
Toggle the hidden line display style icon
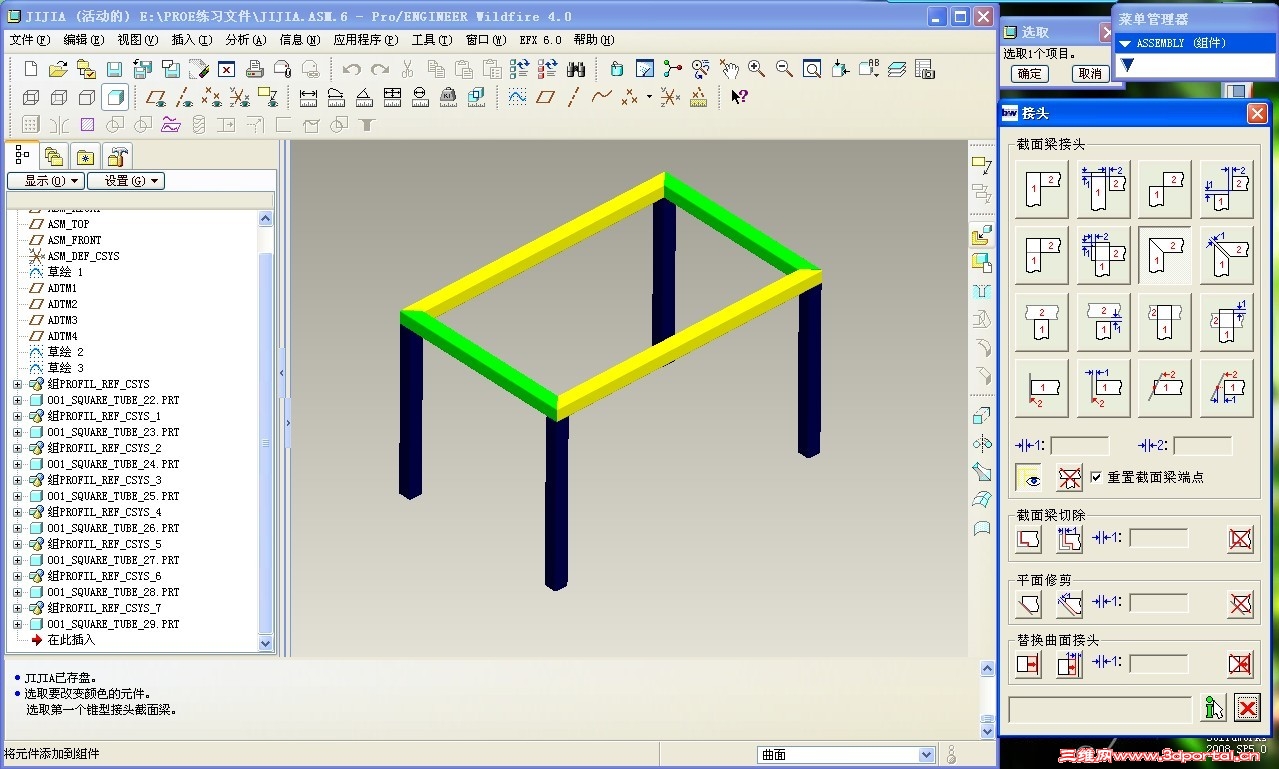pyautogui.click(x=59, y=98)
